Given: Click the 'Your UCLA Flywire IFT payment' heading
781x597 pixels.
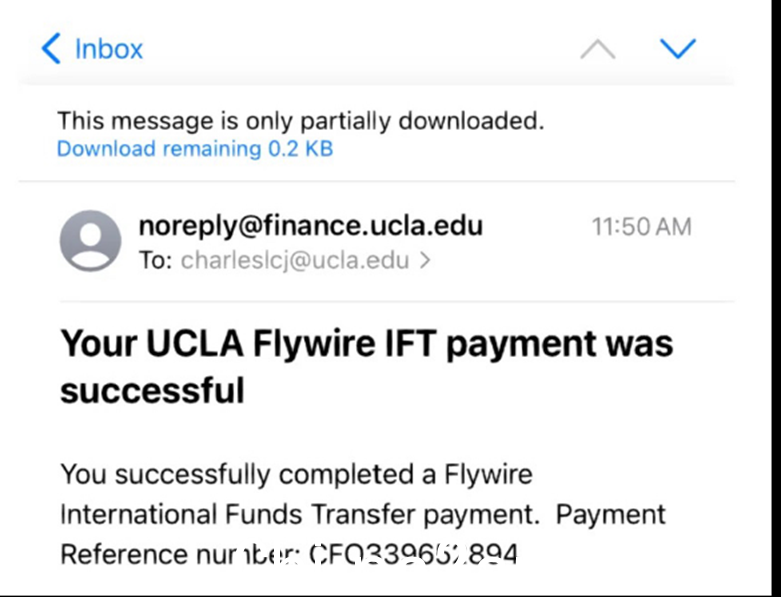Looking at the screenshot, I should (x=328, y=344).
